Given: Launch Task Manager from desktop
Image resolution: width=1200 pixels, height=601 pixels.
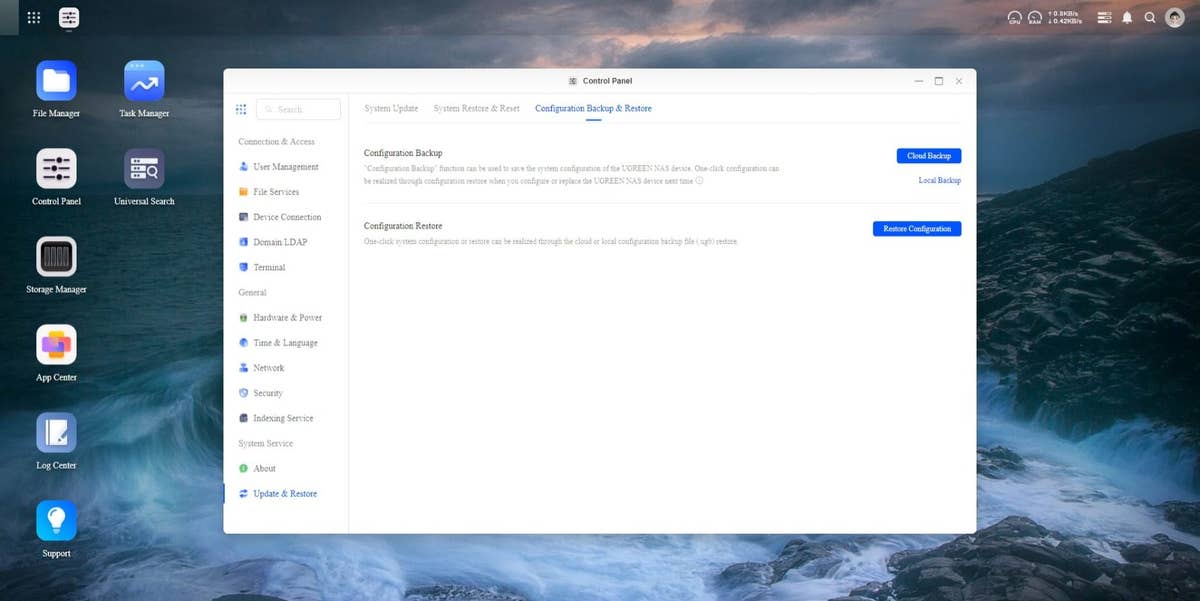Looking at the screenshot, I should click(144, 81).
